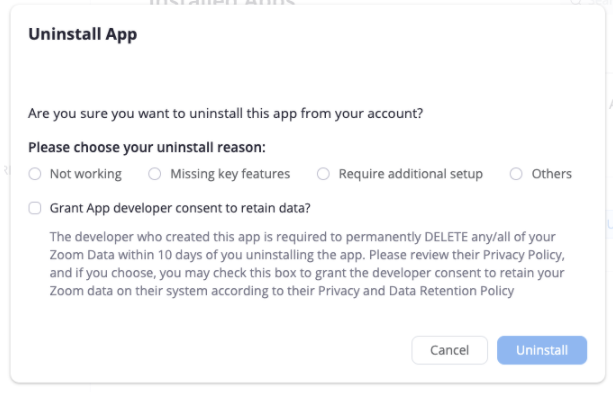Click the data deletion policy description paragraph
The image size is (616, 393).
click(307, 264)
